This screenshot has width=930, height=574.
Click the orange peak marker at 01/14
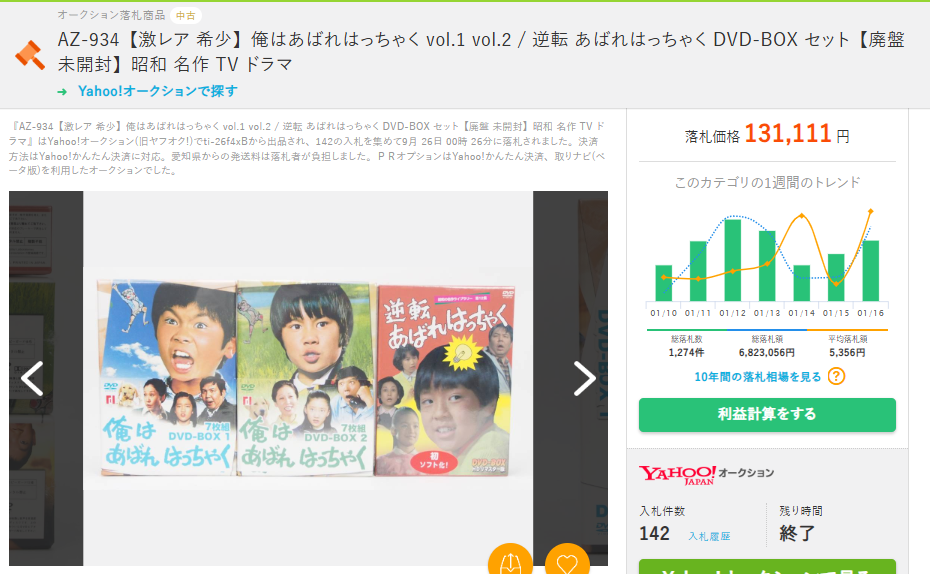pos(802,215)
